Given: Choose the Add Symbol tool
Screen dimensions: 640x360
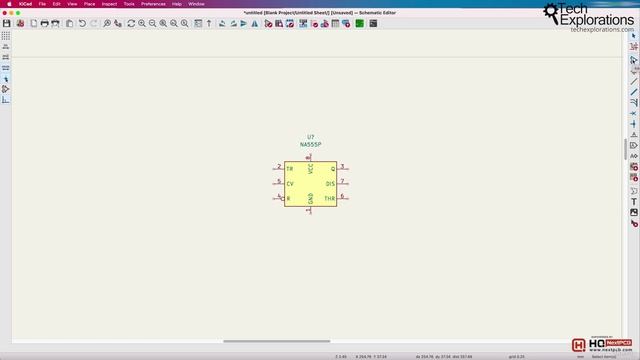Looking at the screenshot, I should point(633,60).
